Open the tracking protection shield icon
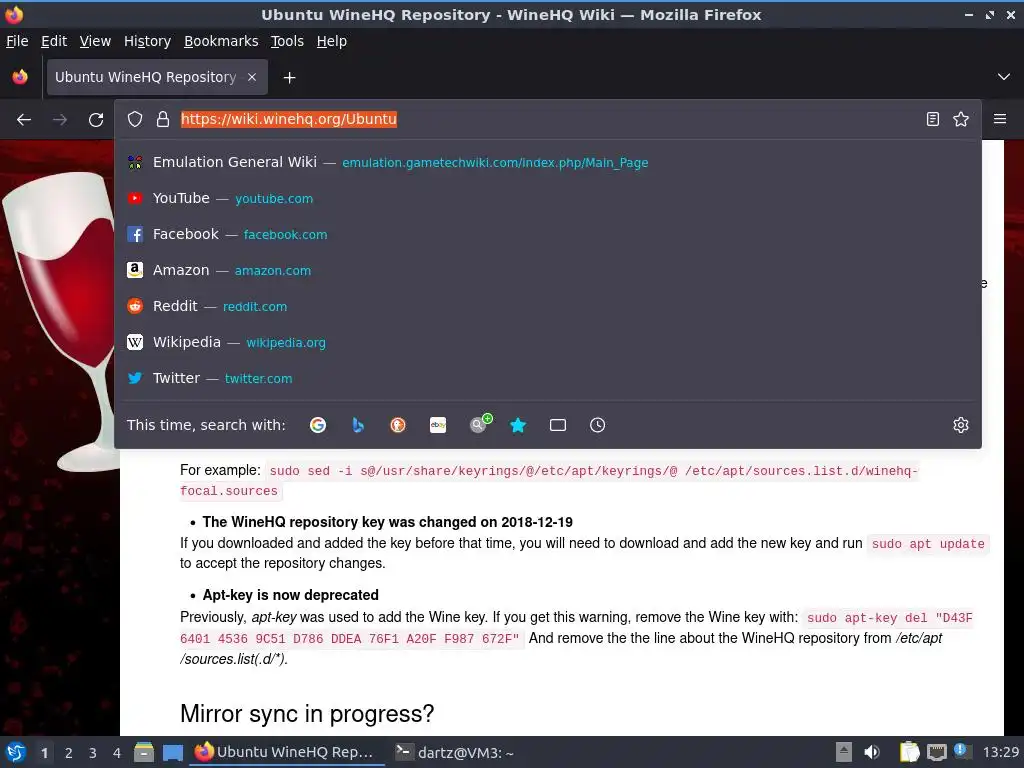Screen dimensions: 1024x768 coord(135,119)
